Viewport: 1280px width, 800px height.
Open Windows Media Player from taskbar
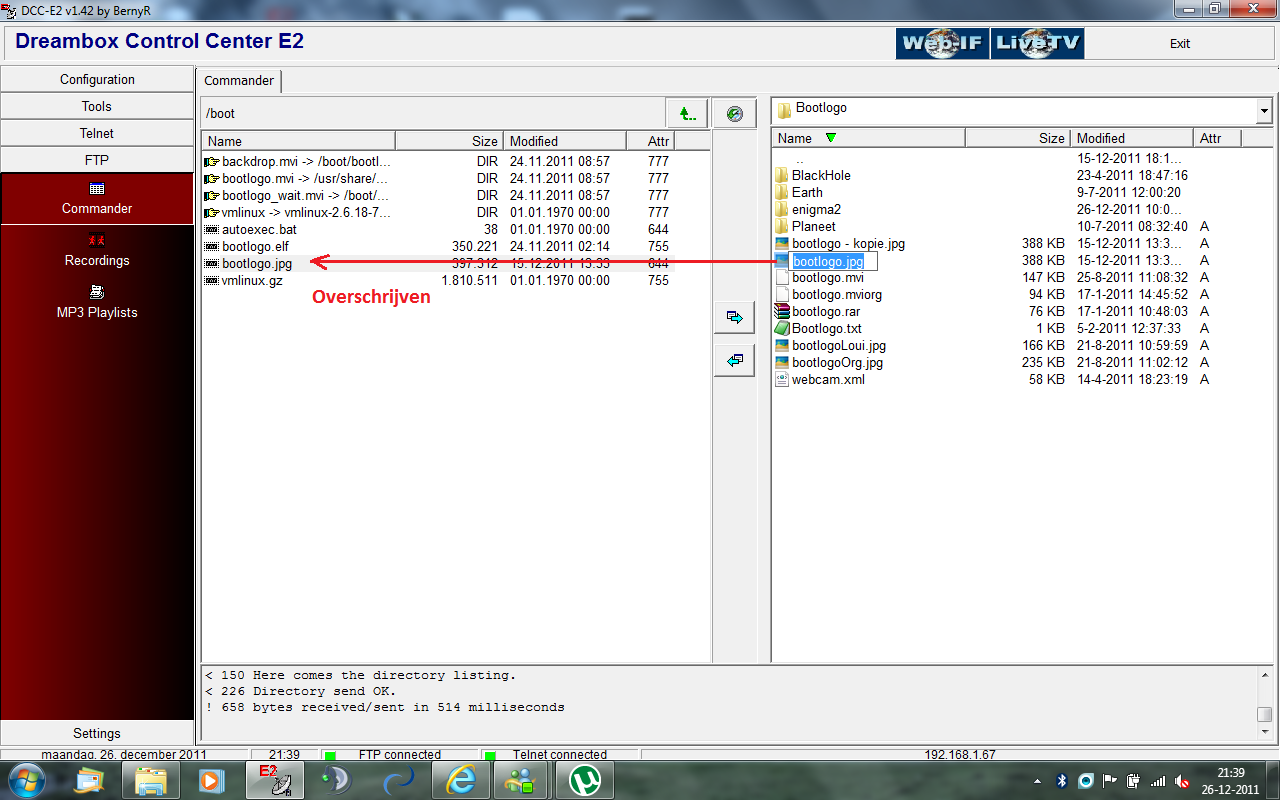[x=211, y=780]
